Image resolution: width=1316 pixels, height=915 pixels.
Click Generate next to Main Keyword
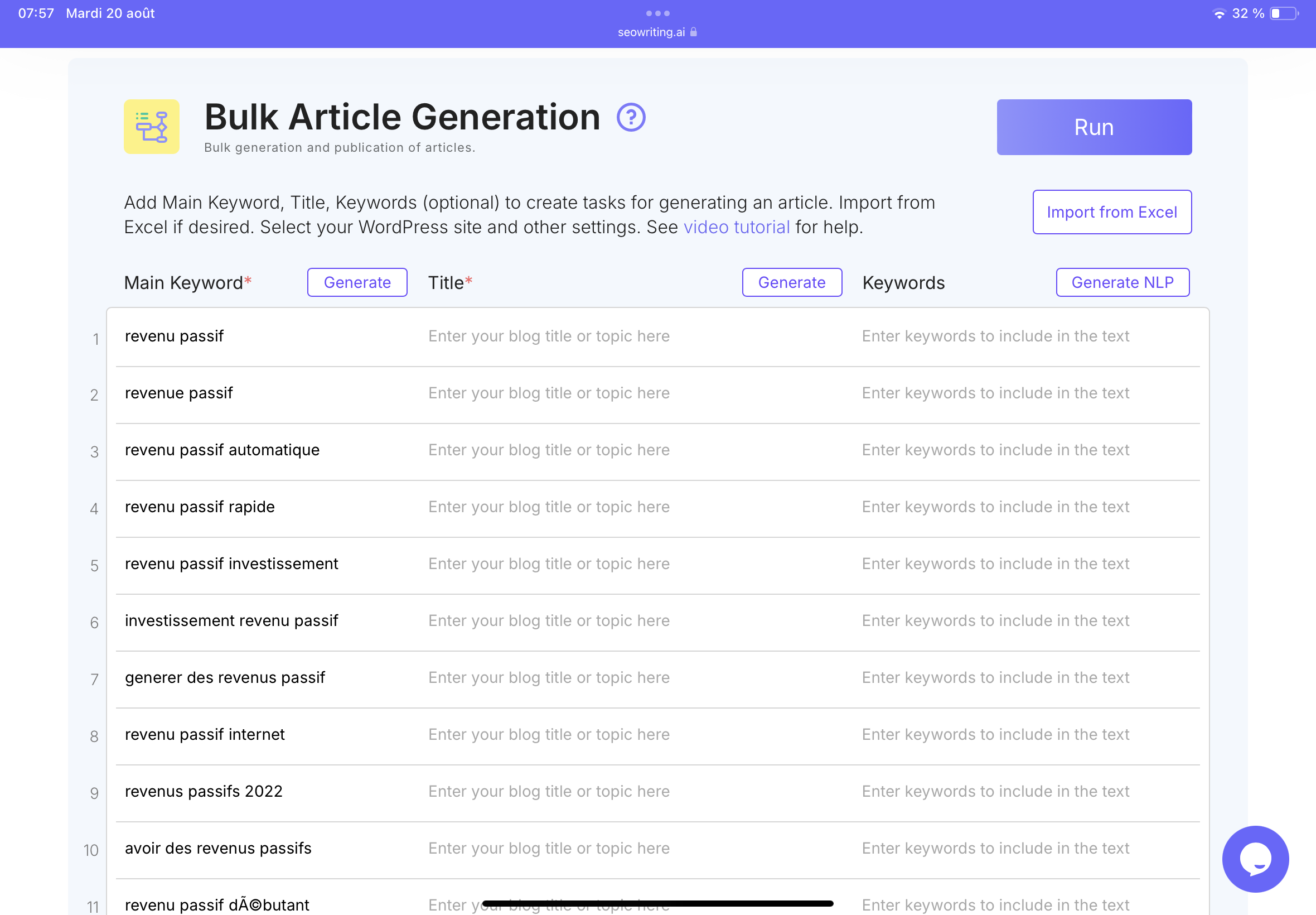[x=357, y=282]
